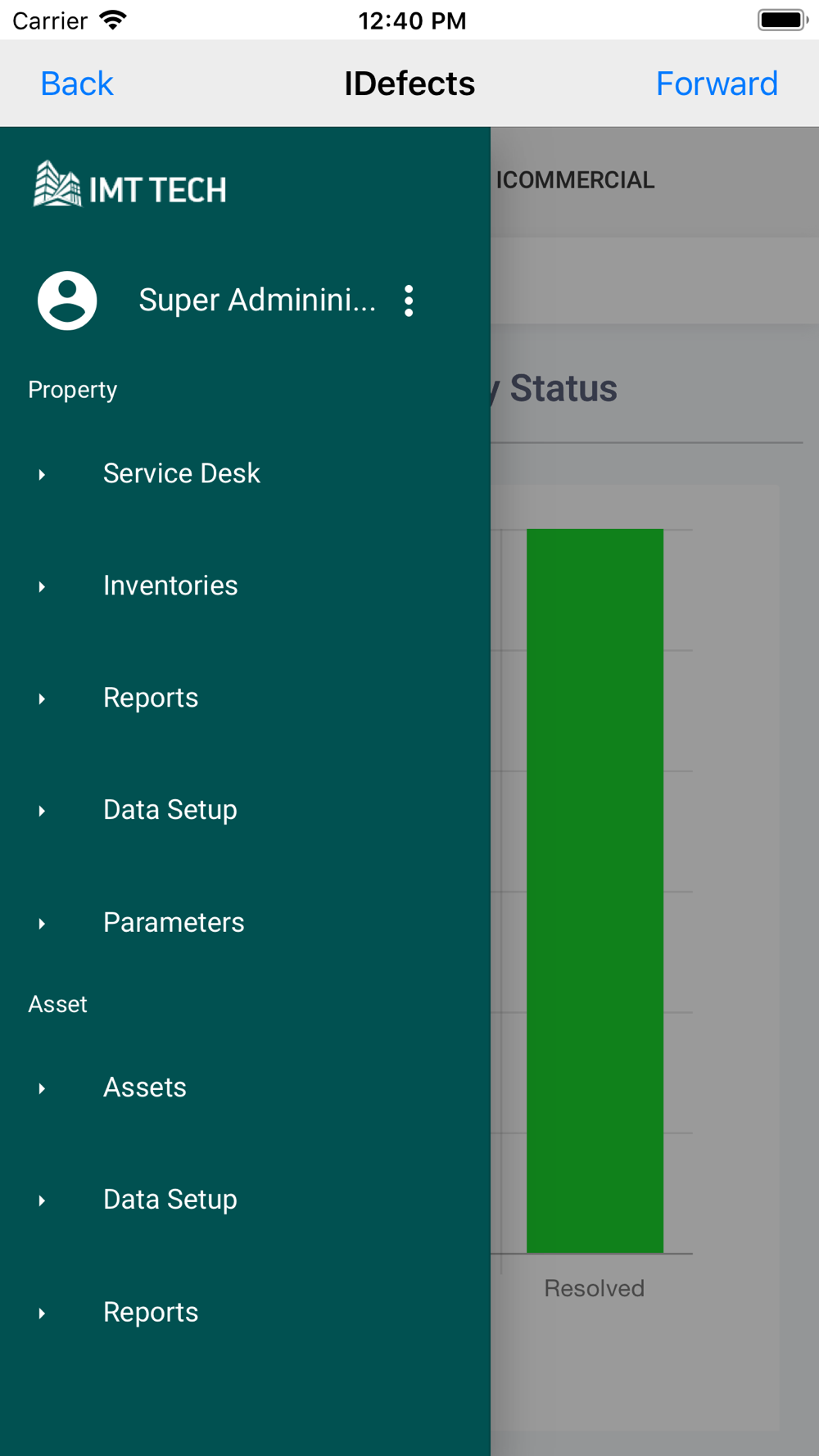The image size is (819, 1456).
Task: Tap the Wi-Fi status icon
Action: 113,20
